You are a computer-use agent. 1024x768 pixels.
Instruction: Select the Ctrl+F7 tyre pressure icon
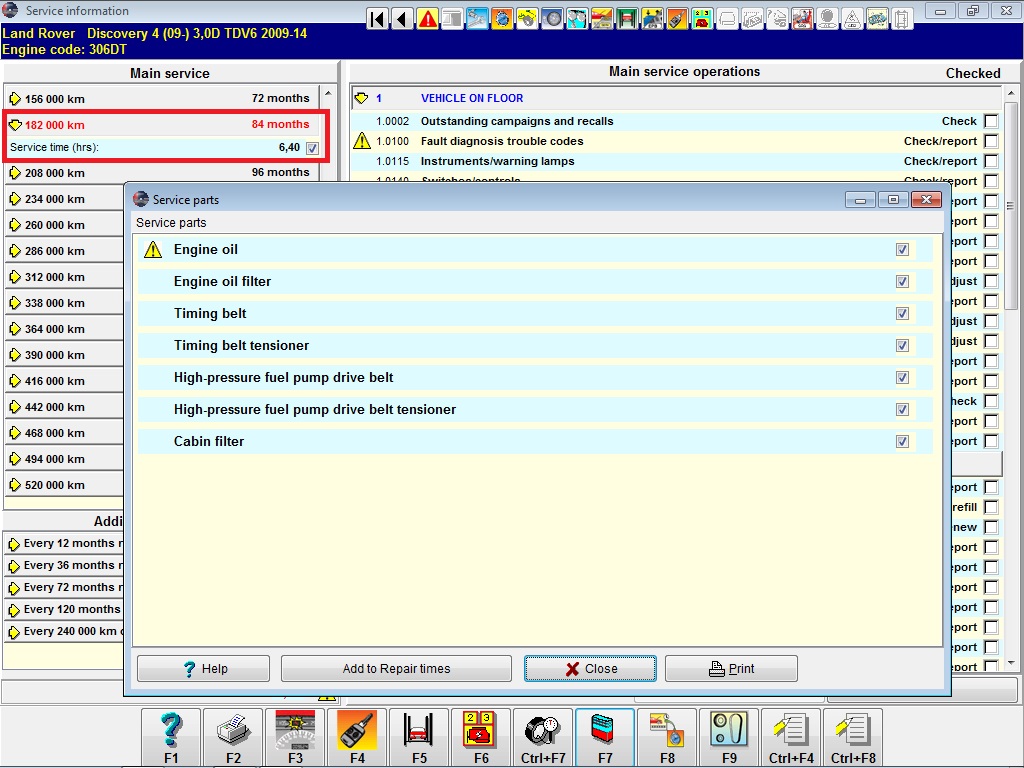pos(543,737)
